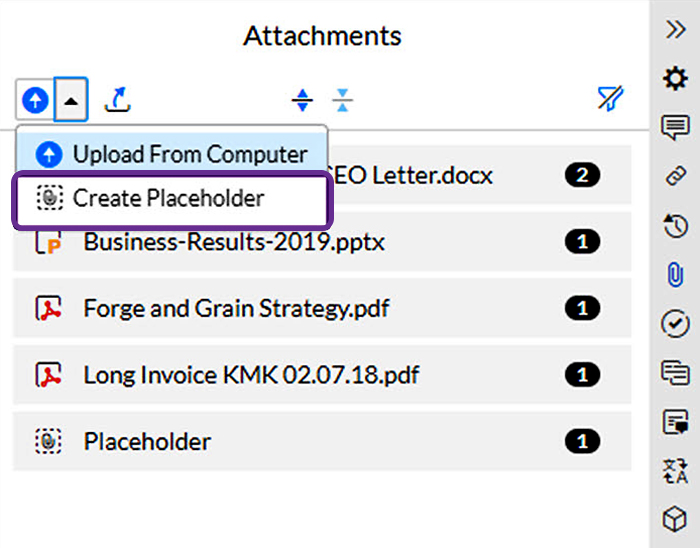Screen dimensions: 700x548
Task: Click the Placeholder attachment row
Action: point(147,441)
